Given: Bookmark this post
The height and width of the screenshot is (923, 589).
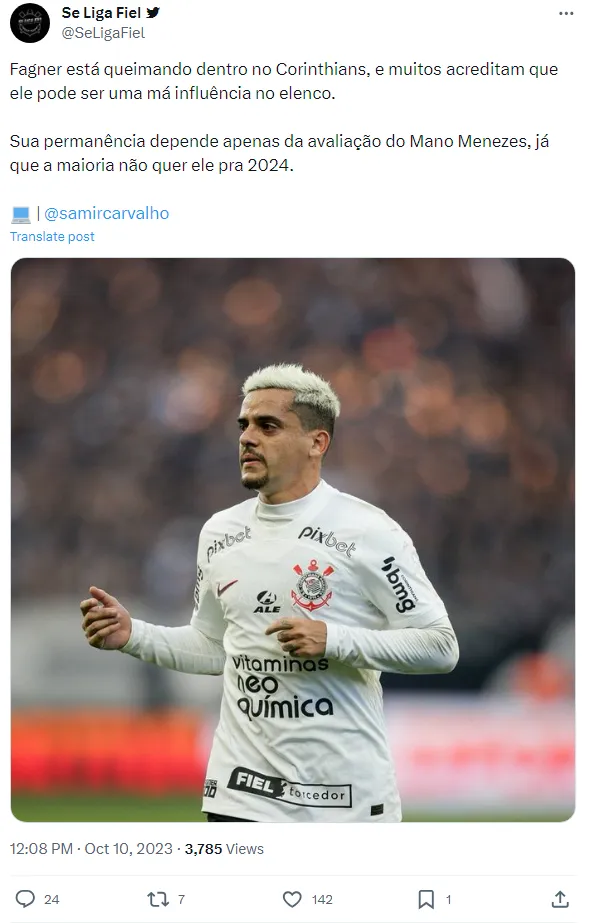Looking at the screenshot, I should (426, 899).
